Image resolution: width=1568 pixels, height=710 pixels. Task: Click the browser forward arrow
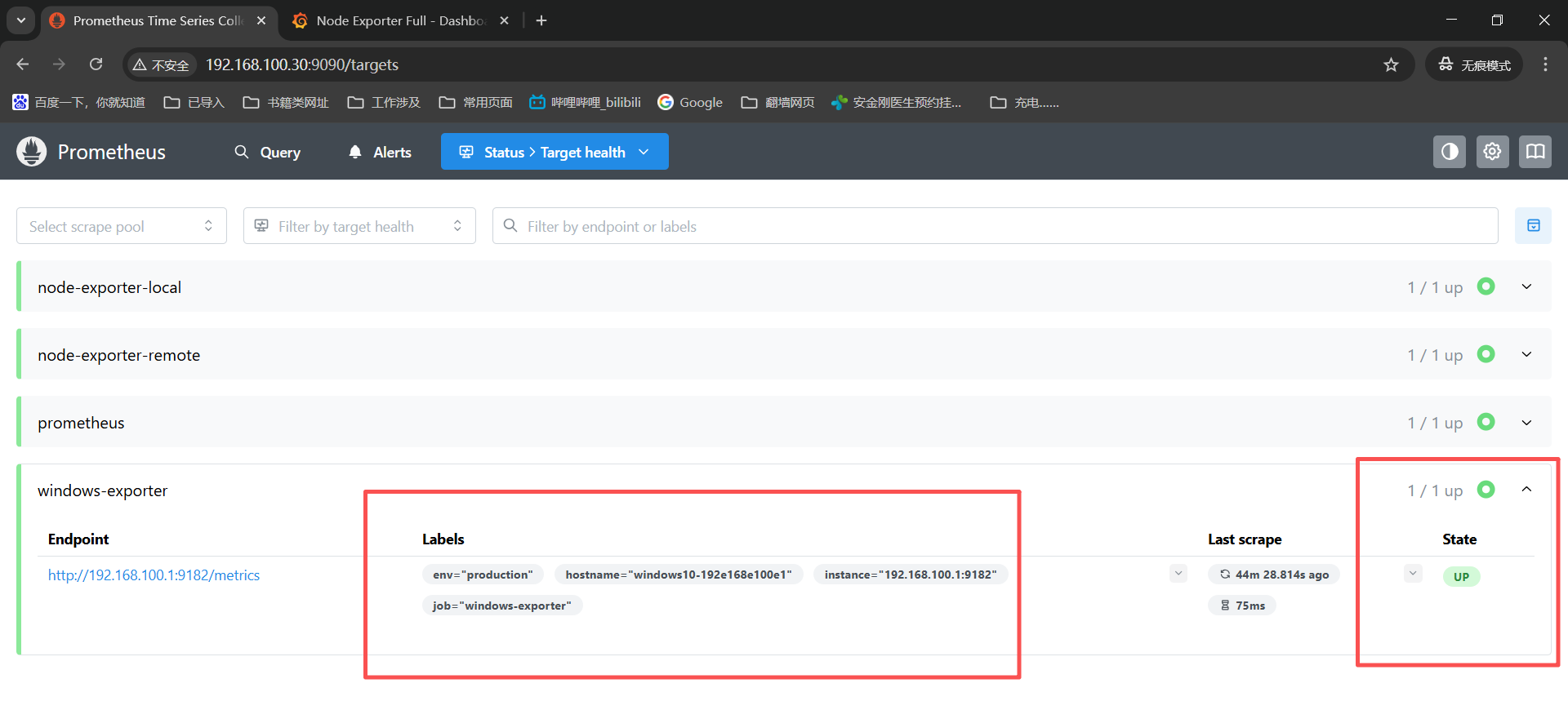[x=59, y=64]
